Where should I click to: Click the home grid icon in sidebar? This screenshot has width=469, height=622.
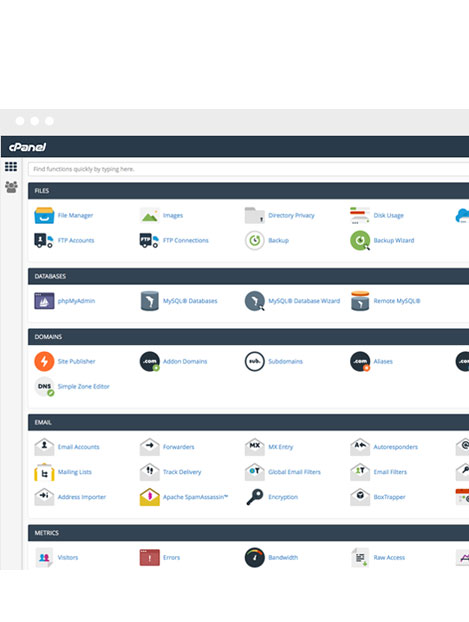11,167
